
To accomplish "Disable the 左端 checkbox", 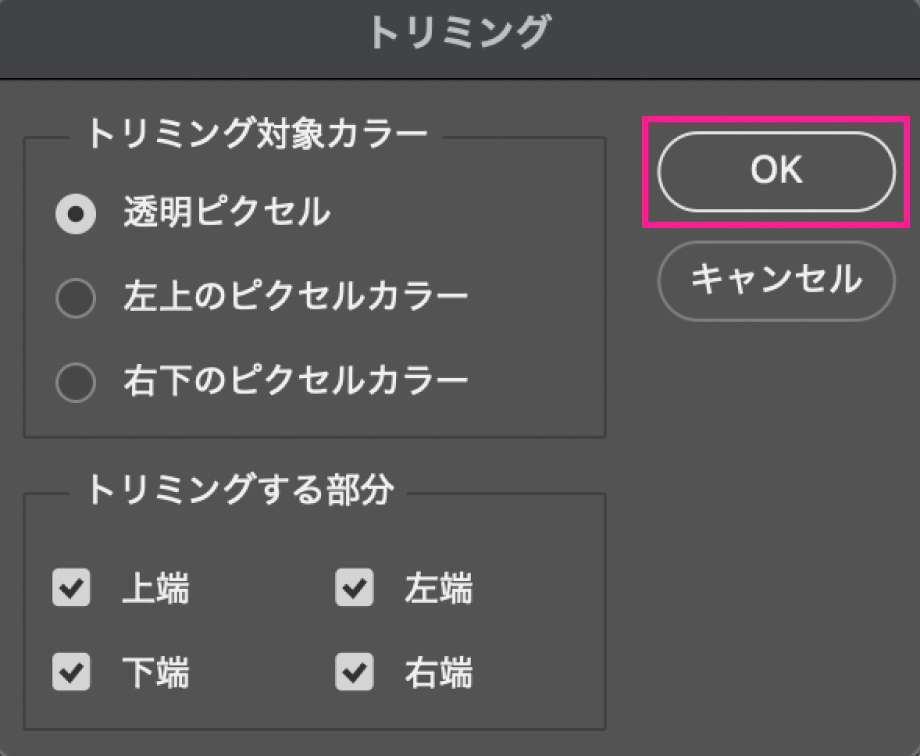I will pos(354,589).
